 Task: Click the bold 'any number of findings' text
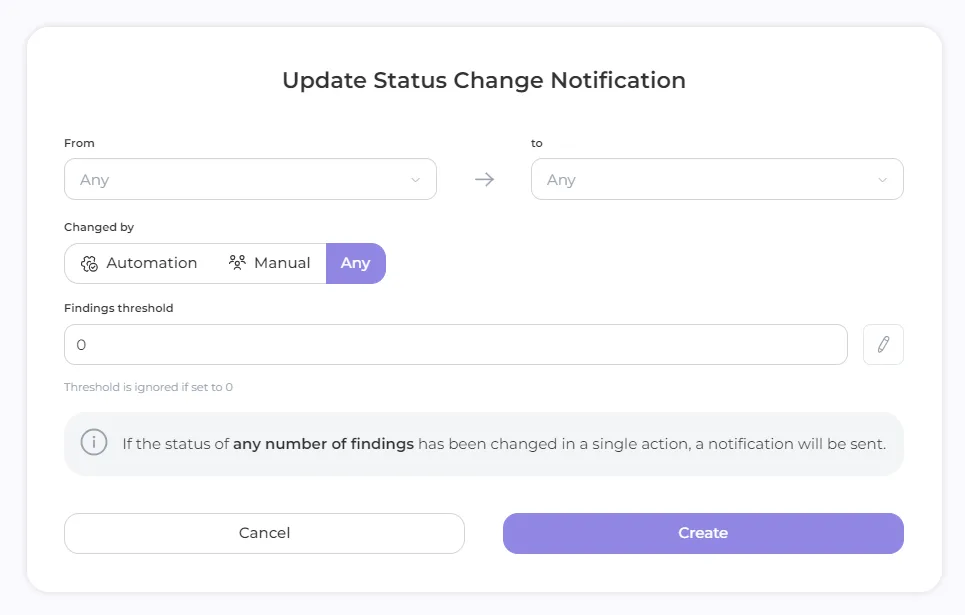pos(323,443)
